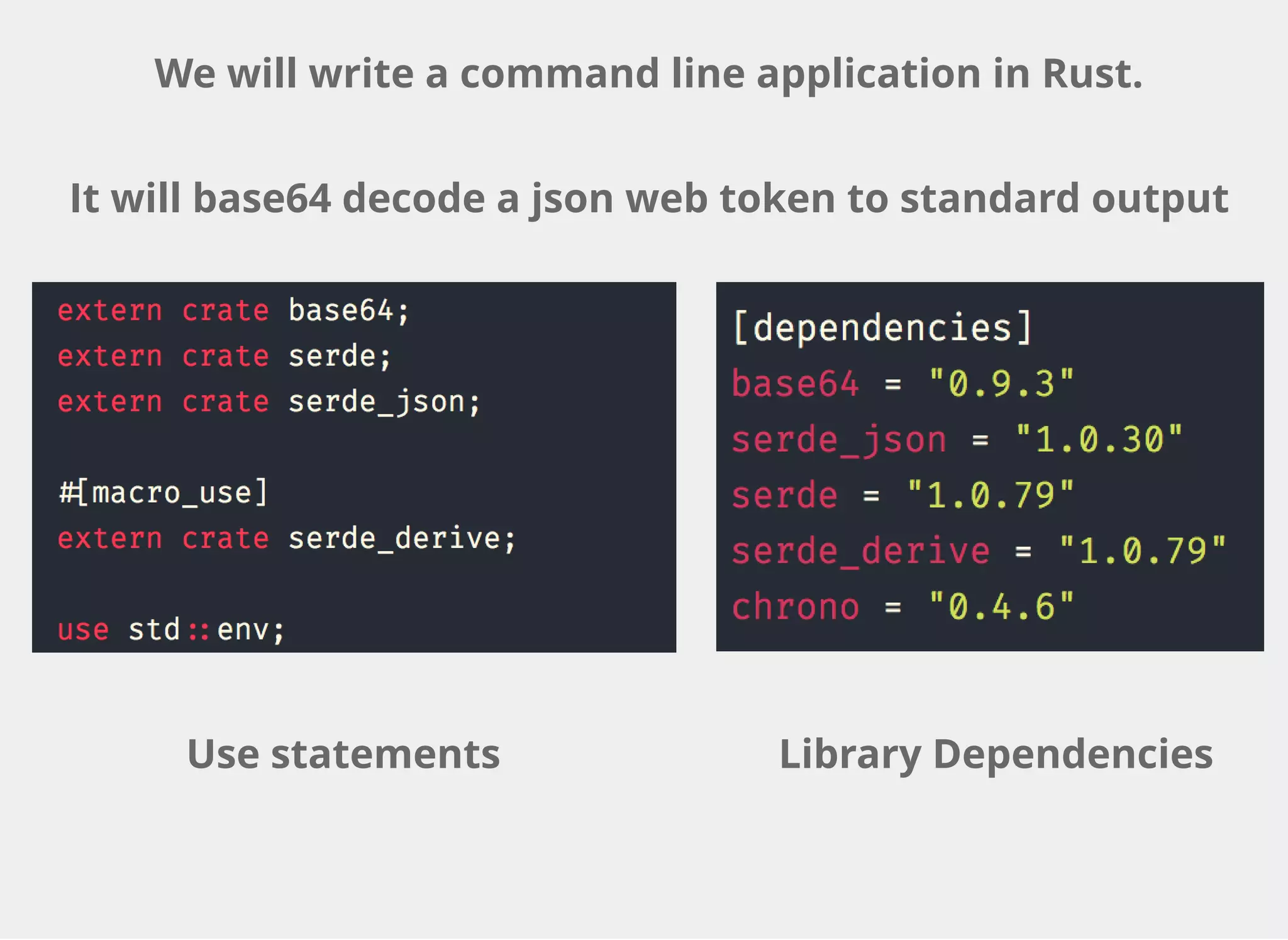Click the code line "extern crate serde_derive;"
Viewport: 1288px width, 940px height.
pyautogui.click(x=287, y=539)
